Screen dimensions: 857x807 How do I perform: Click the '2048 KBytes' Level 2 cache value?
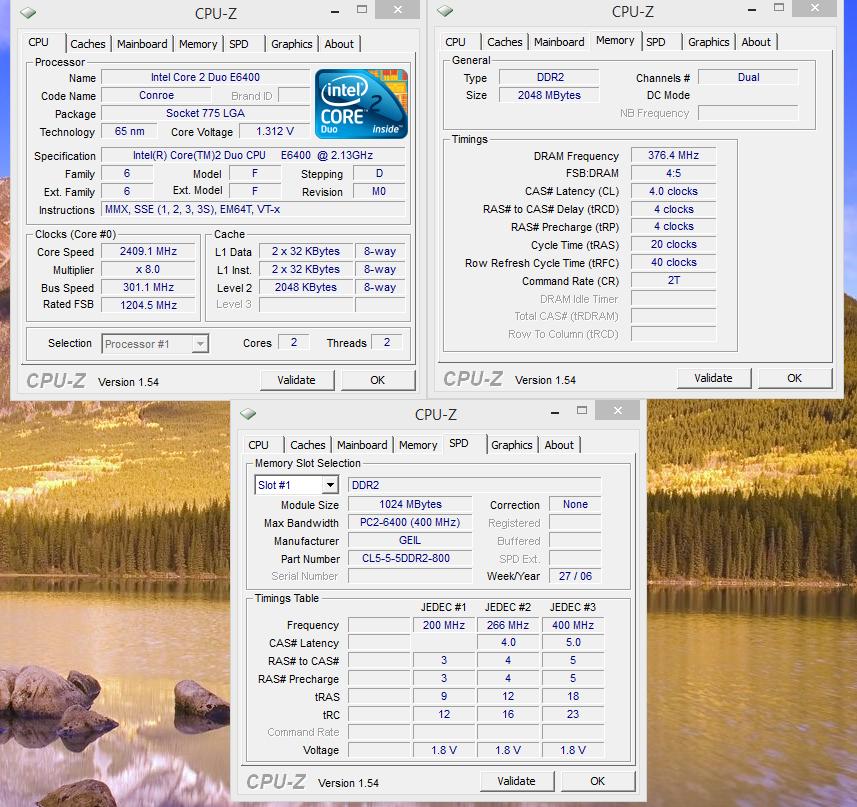tap(306, 287)
